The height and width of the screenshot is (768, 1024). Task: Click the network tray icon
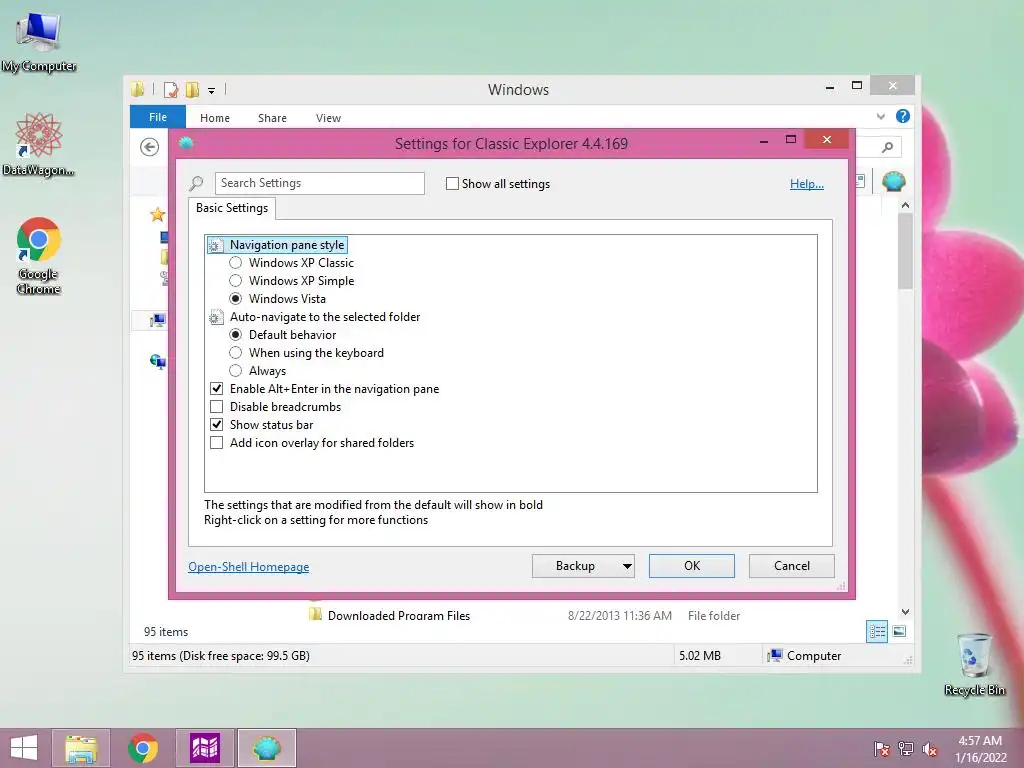pos(906,748)
